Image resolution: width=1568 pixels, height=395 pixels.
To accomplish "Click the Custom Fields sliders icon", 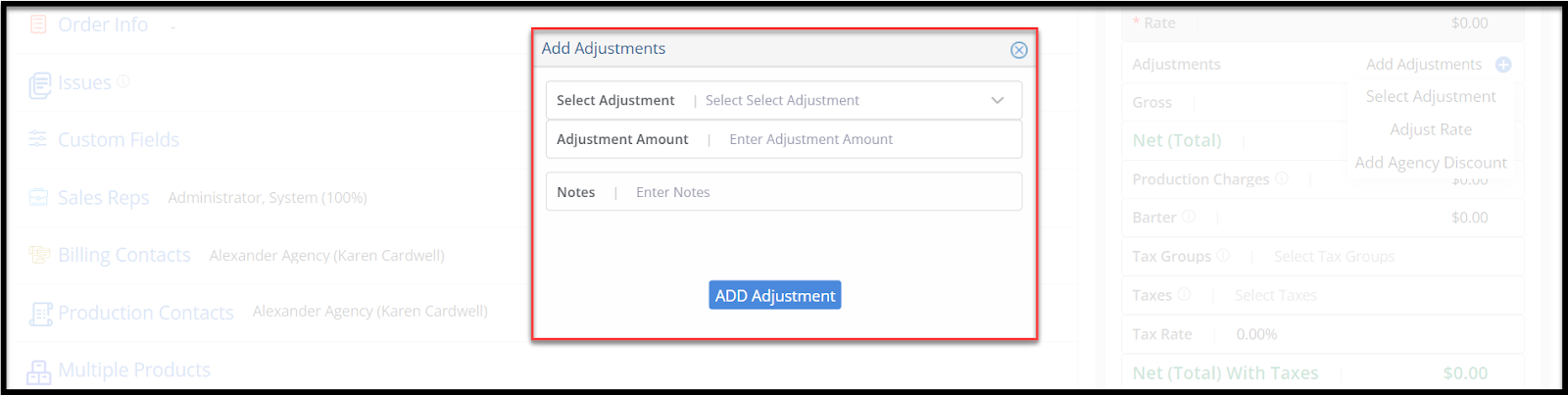I will [38, 139].
